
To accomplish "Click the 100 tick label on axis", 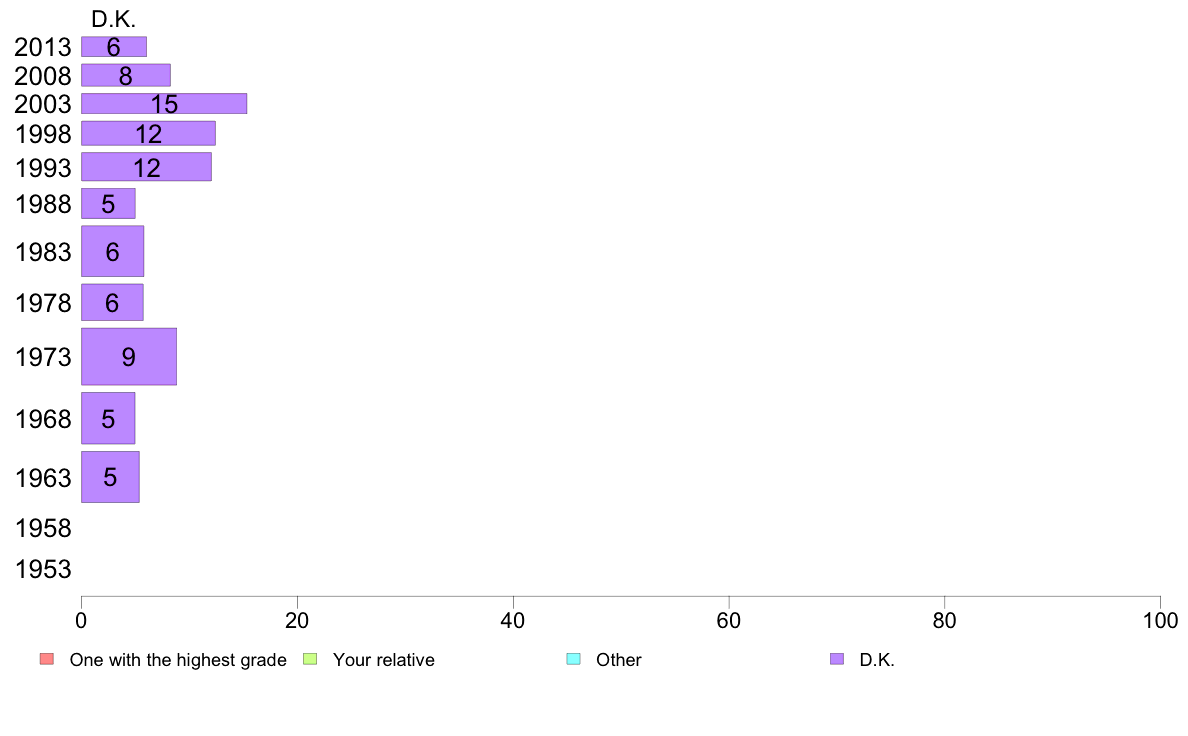I will tap(1160, 621).
